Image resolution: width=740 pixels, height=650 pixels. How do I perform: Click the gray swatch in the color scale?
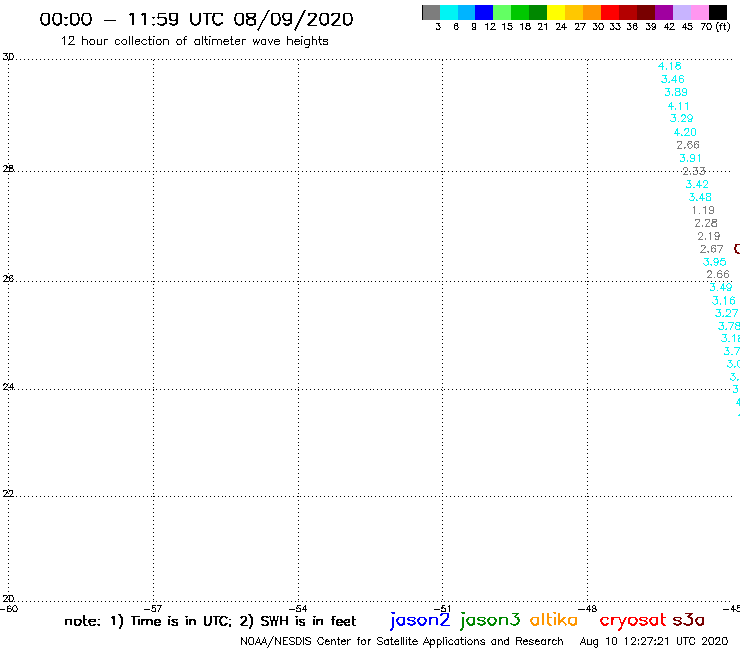click(431, 12)
